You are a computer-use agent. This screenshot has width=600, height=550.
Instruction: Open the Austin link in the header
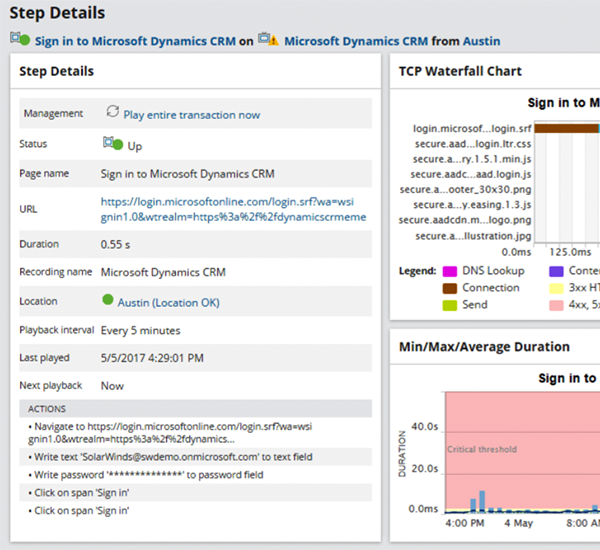[481, 41]
